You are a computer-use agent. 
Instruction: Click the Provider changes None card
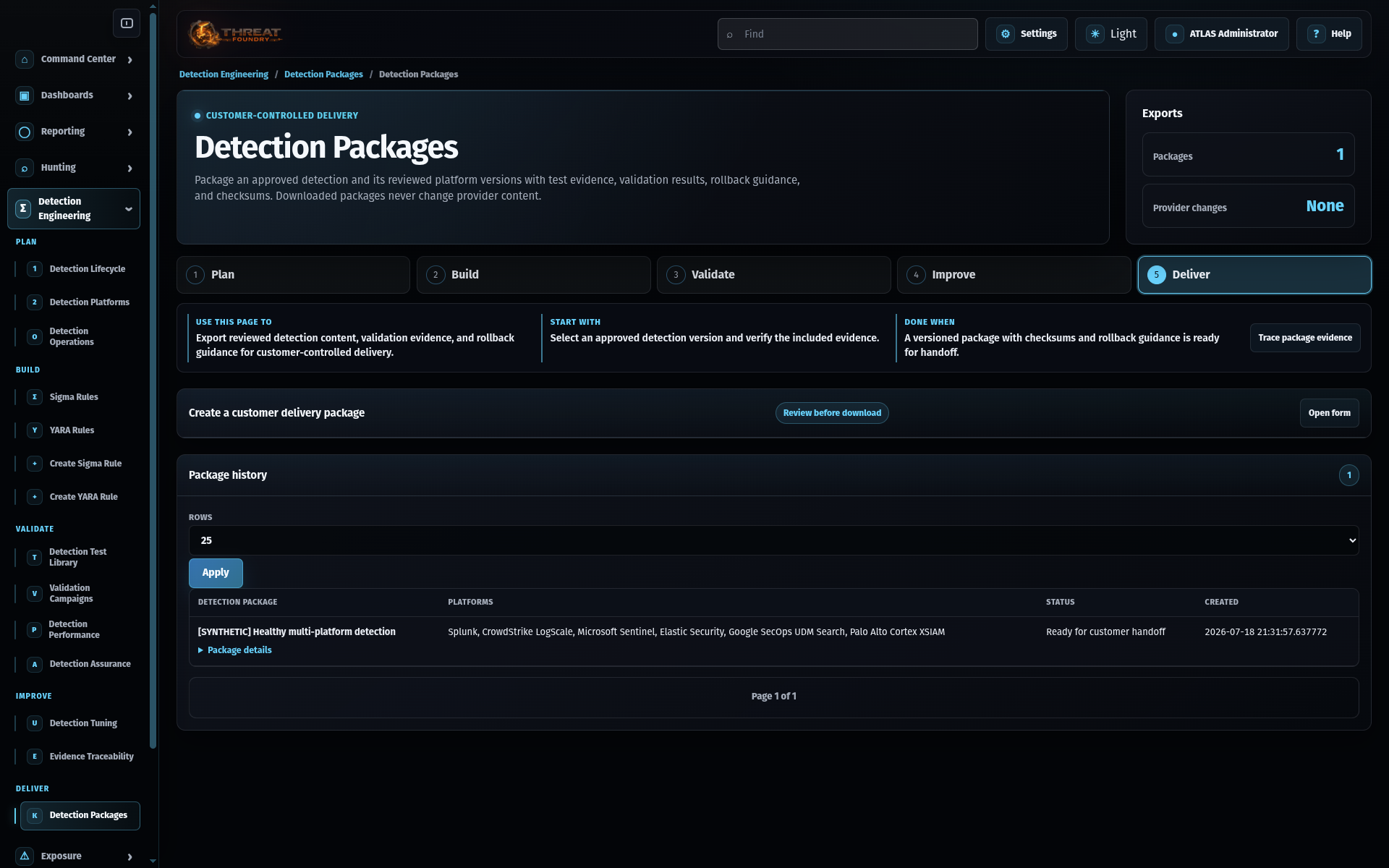(x=1248, y=206)
